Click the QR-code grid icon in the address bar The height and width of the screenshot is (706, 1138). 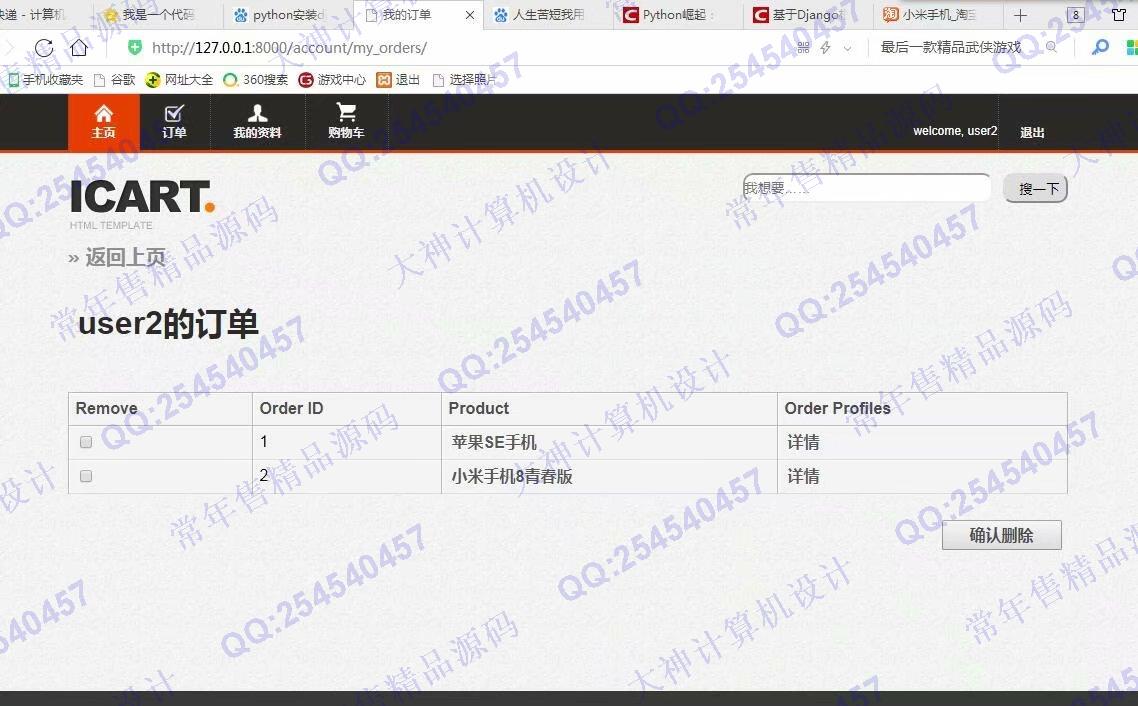click(x=803, y=48)
